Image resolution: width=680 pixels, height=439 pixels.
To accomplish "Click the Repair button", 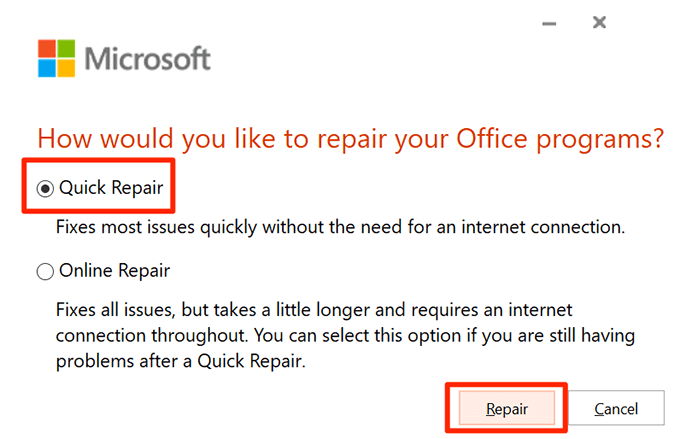I will [x=506, y=409].
